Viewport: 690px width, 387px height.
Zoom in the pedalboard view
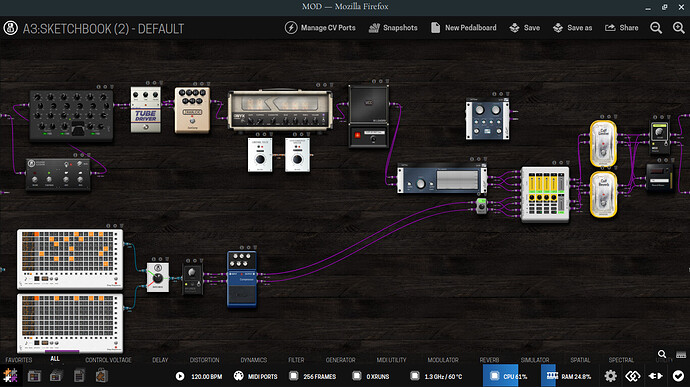coord(679,28)
